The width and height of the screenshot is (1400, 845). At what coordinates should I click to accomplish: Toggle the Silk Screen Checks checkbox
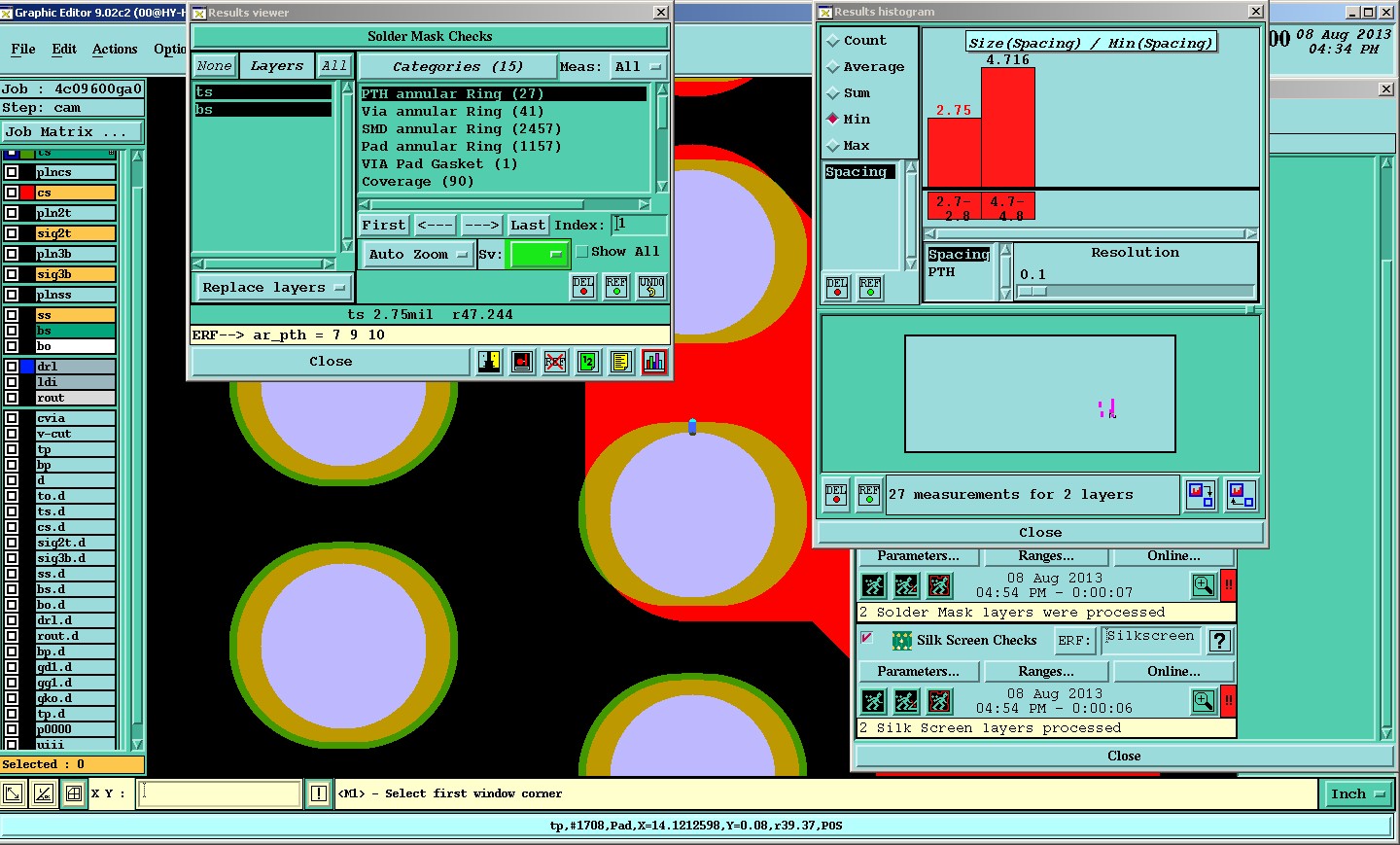click(867, 639)
